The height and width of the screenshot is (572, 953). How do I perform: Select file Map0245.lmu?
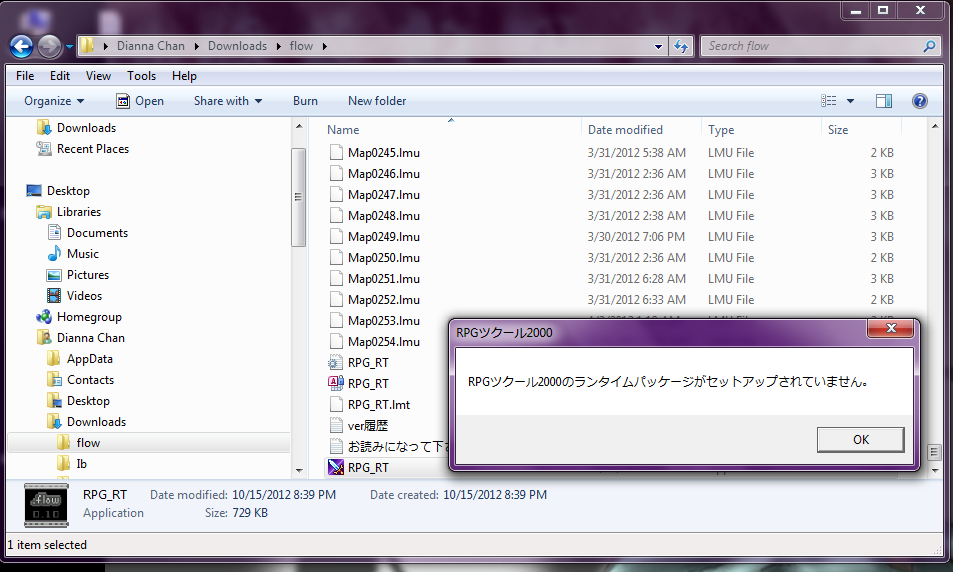tap(384, 153)
